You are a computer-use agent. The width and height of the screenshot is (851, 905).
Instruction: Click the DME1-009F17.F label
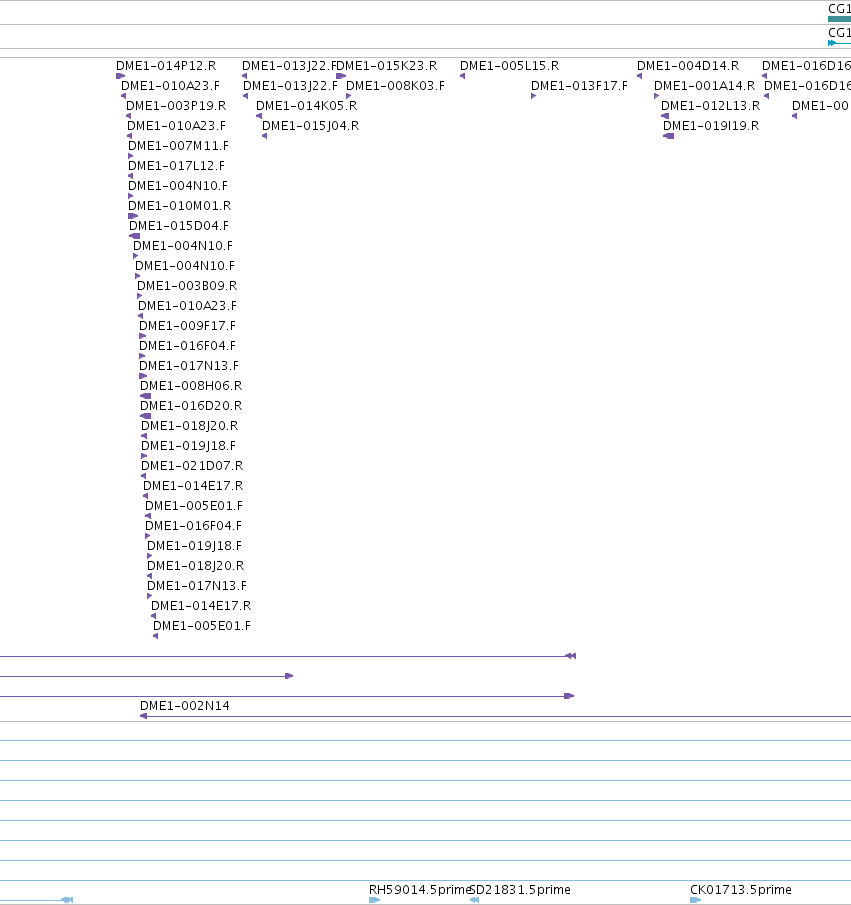pos(188,326)
